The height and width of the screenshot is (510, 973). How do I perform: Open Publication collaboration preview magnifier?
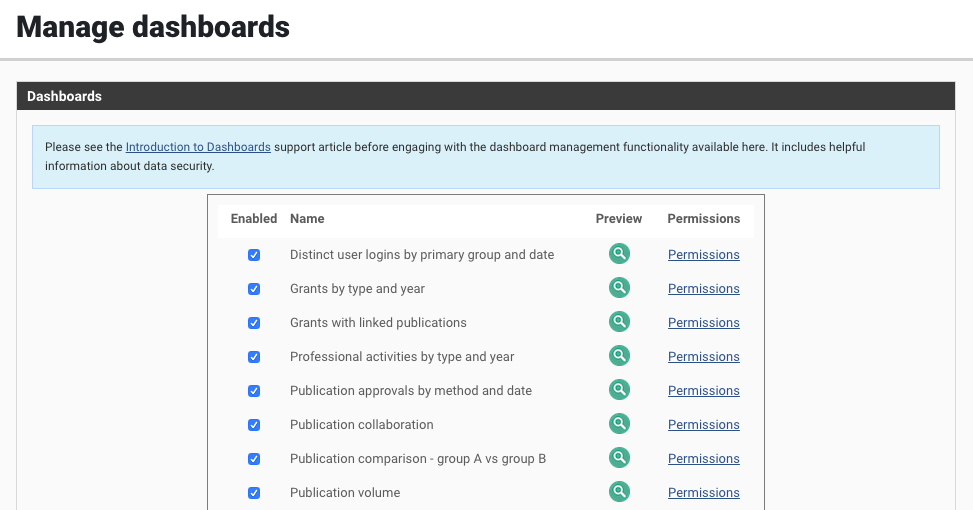pos(620,424)
